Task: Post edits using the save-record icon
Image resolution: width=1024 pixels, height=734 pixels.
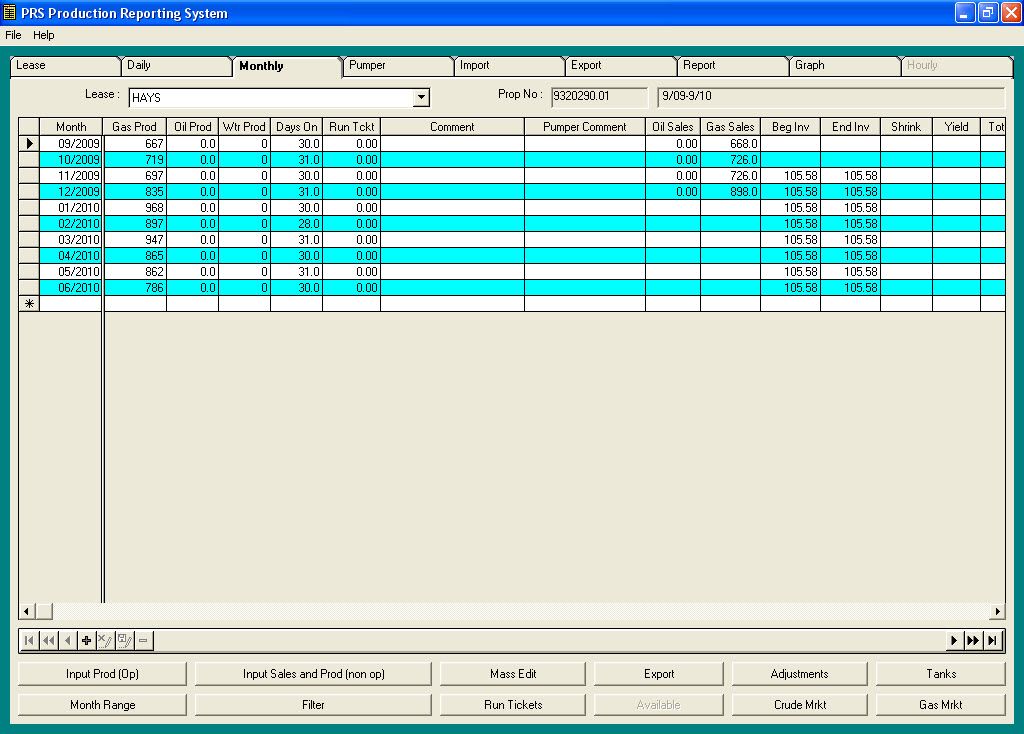Action: (123, 640)
